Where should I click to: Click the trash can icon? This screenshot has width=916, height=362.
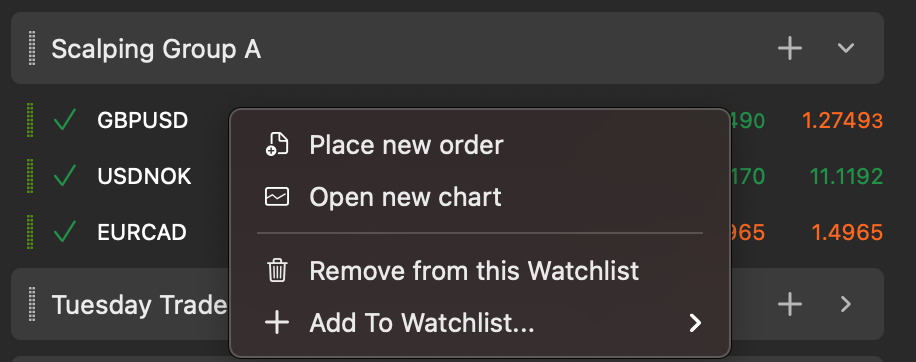pos(277,270)
